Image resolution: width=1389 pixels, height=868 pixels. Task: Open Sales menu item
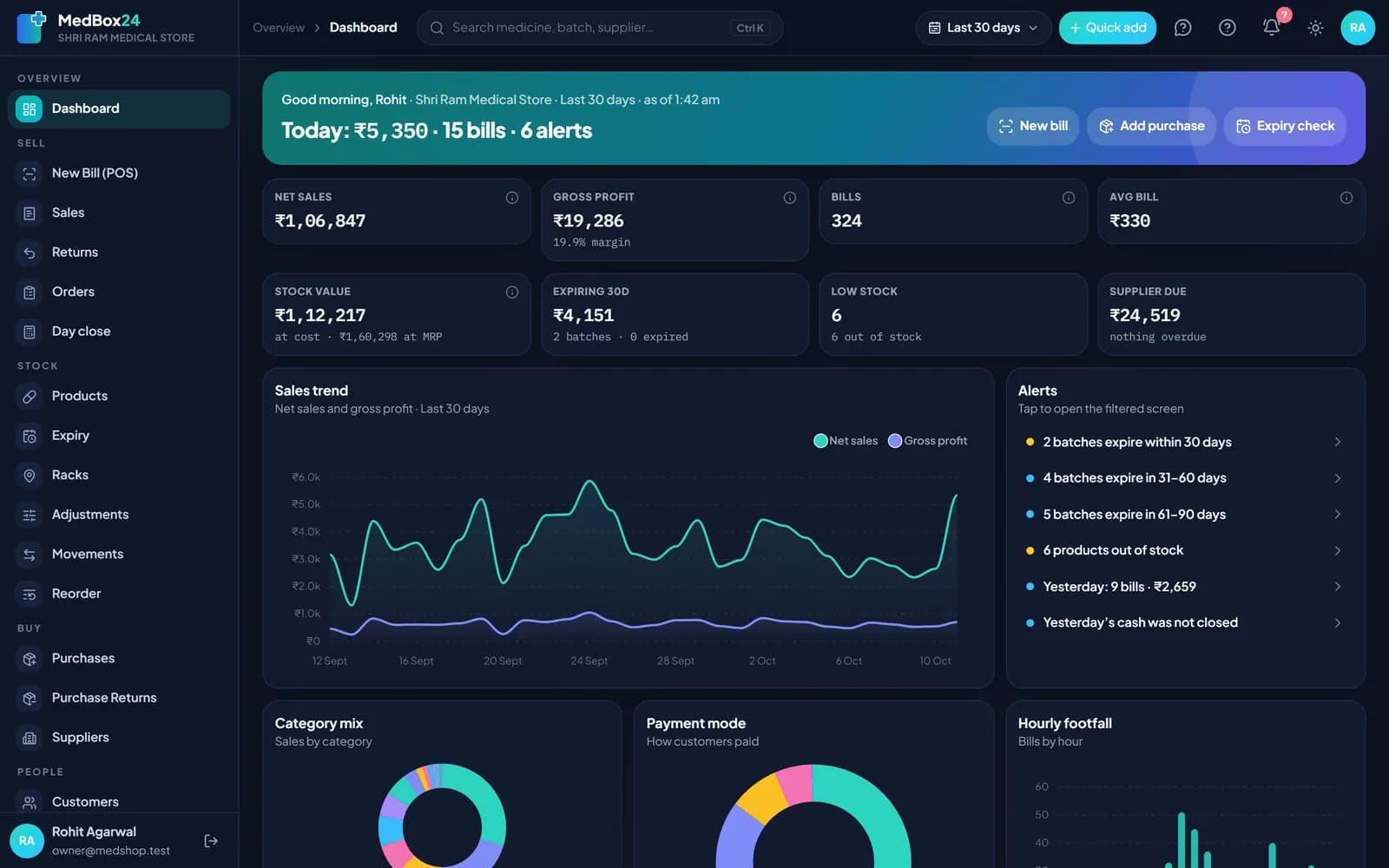[x=119, y=213]
